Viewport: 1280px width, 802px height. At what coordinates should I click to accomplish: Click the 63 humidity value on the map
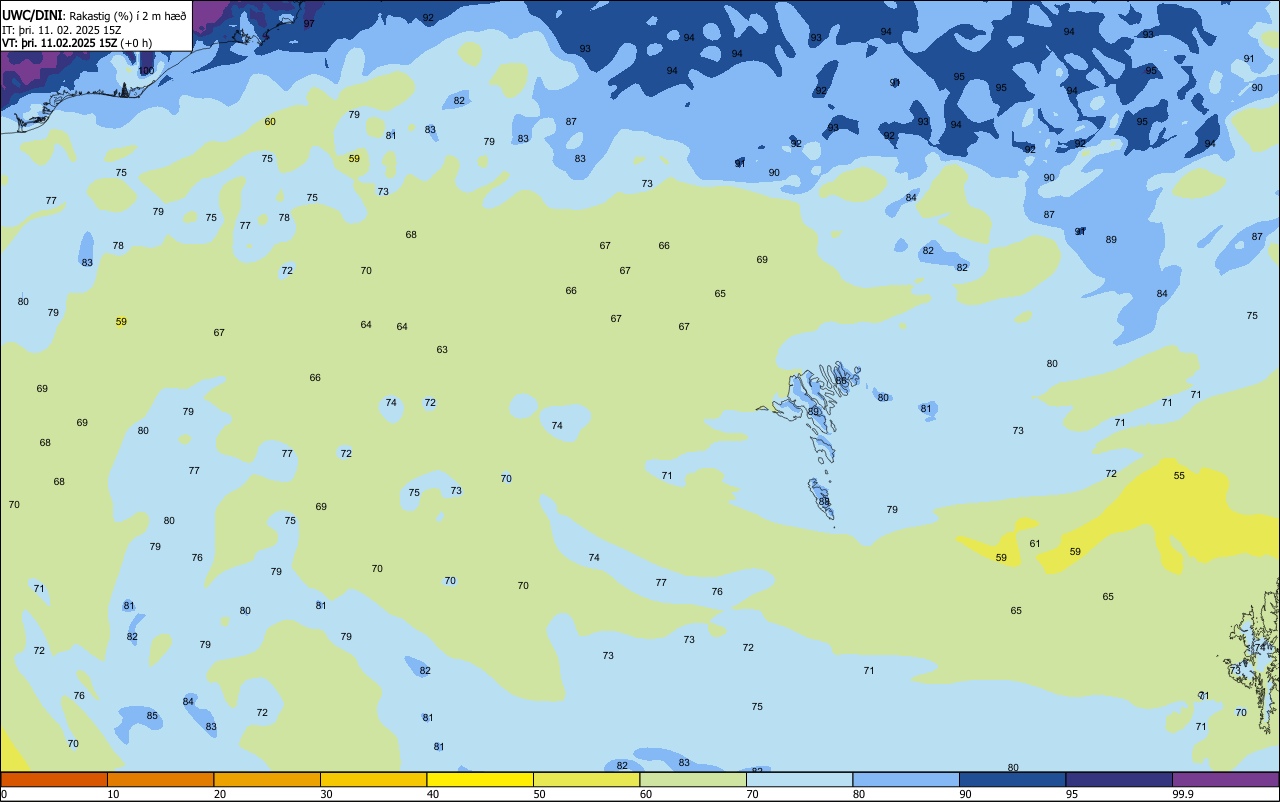click(x=442, y=350)
